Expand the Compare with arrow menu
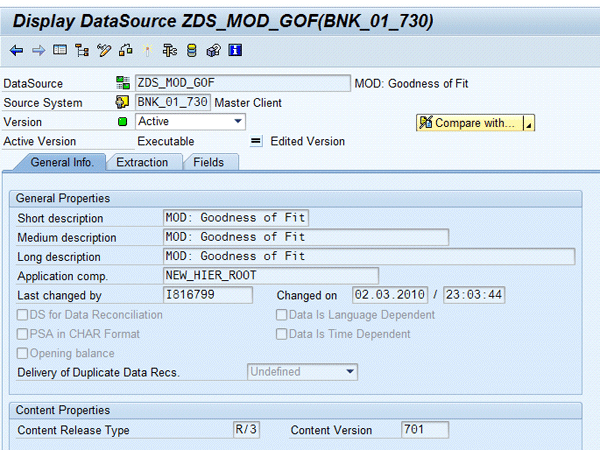This screenshot has width=600, height=450. click(528, 123)
